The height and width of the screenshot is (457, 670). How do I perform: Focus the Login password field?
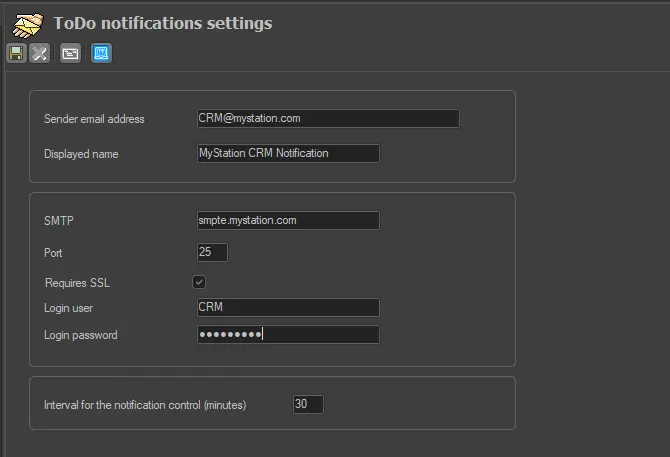point(288,335)
